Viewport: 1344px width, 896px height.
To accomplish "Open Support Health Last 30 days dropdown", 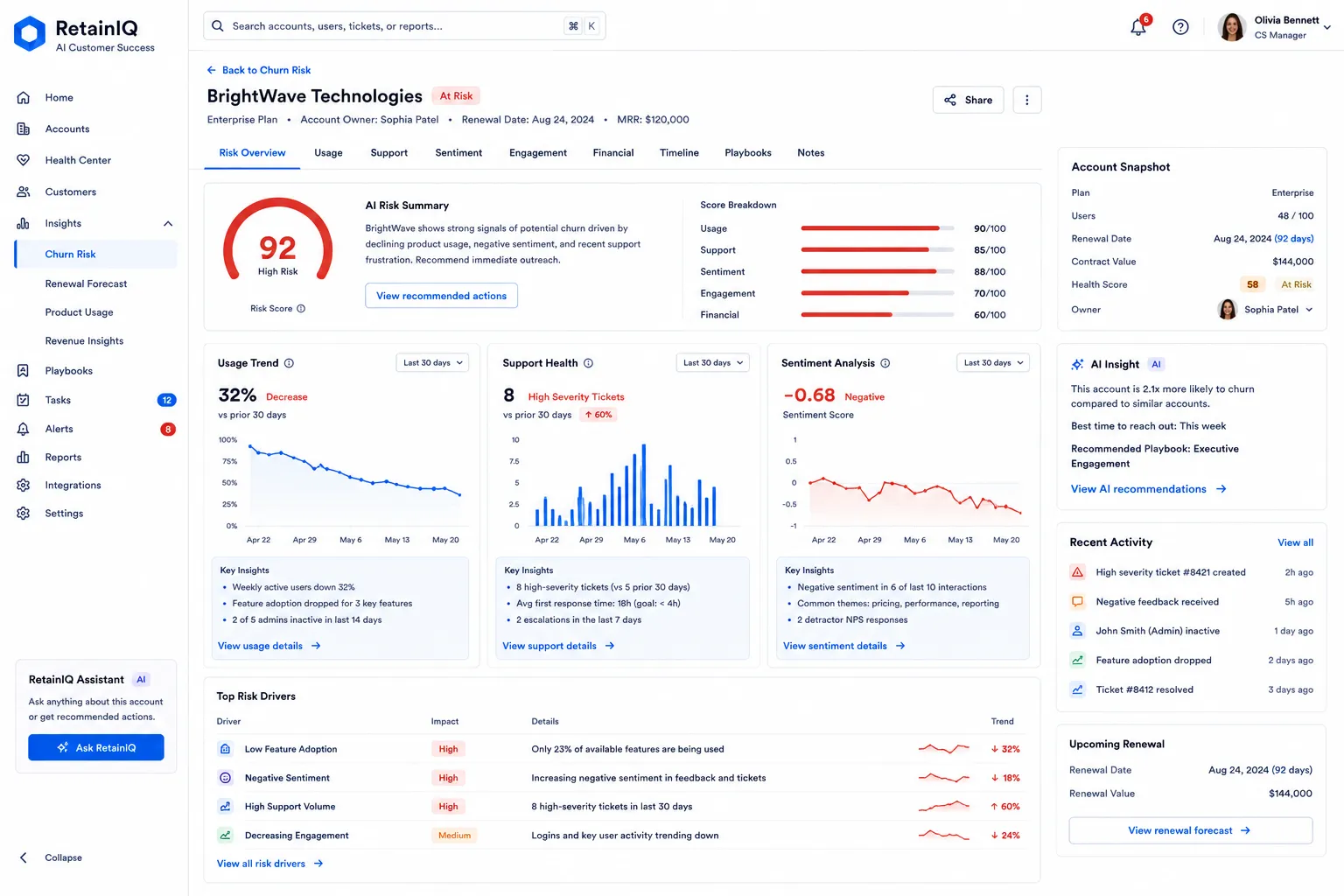I will click(713, 363).
